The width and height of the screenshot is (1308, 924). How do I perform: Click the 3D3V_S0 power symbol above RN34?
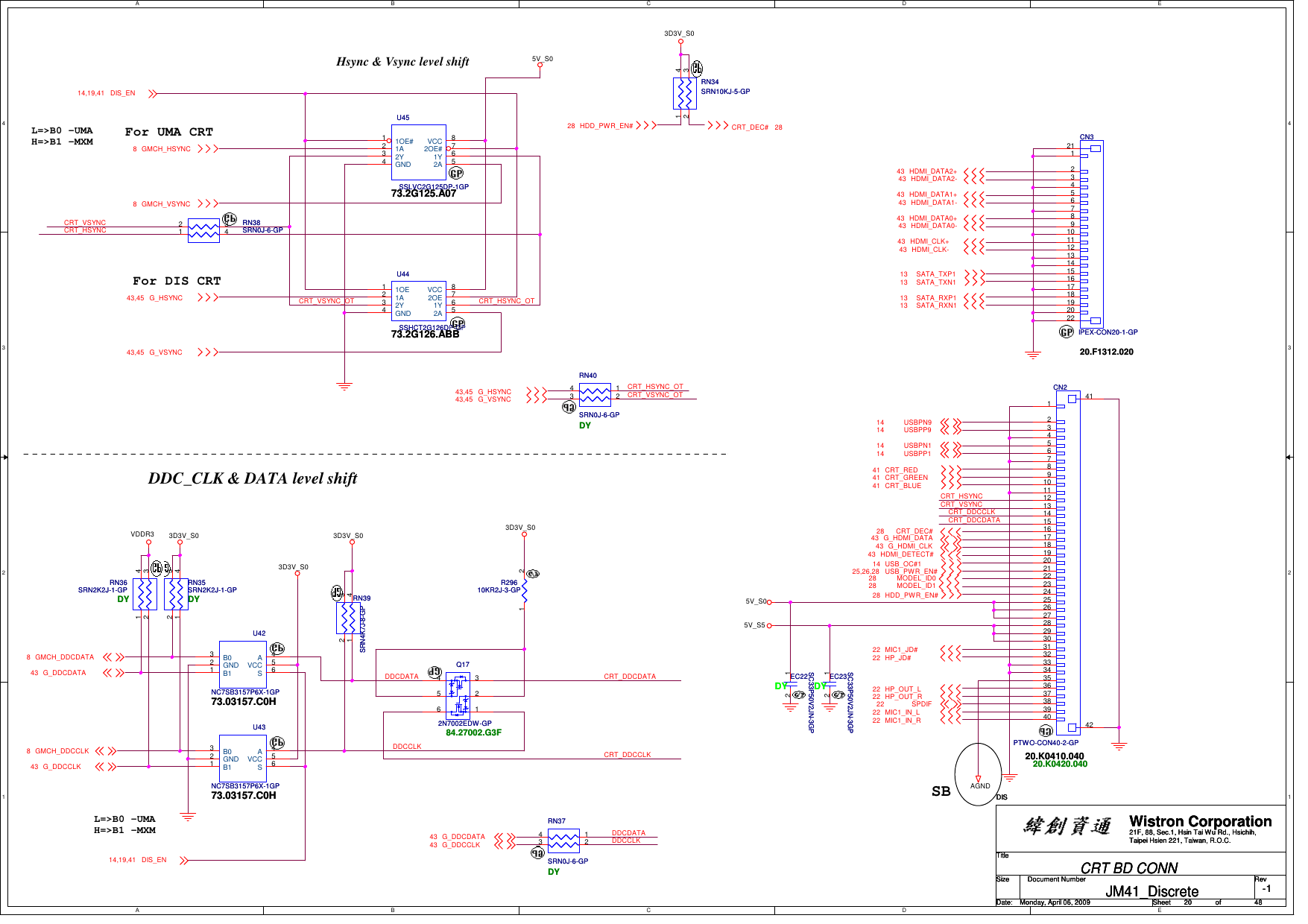click(x=681, y=42)
